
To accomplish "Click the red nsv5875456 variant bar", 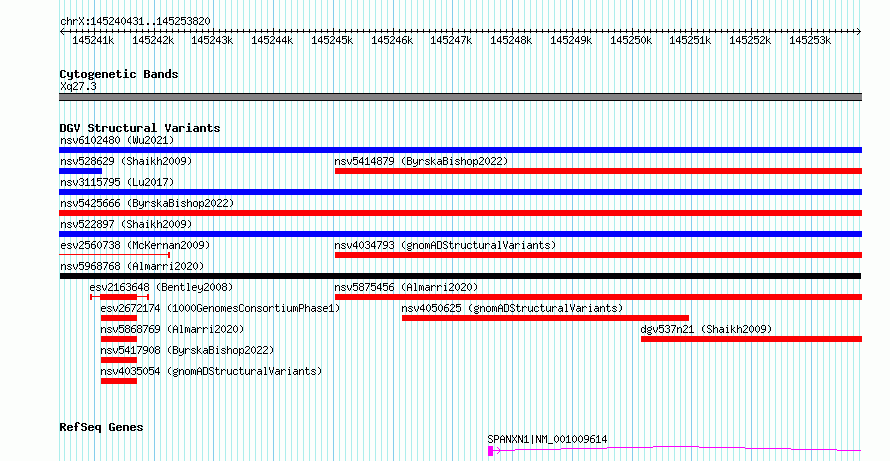I will click(598, 297).
